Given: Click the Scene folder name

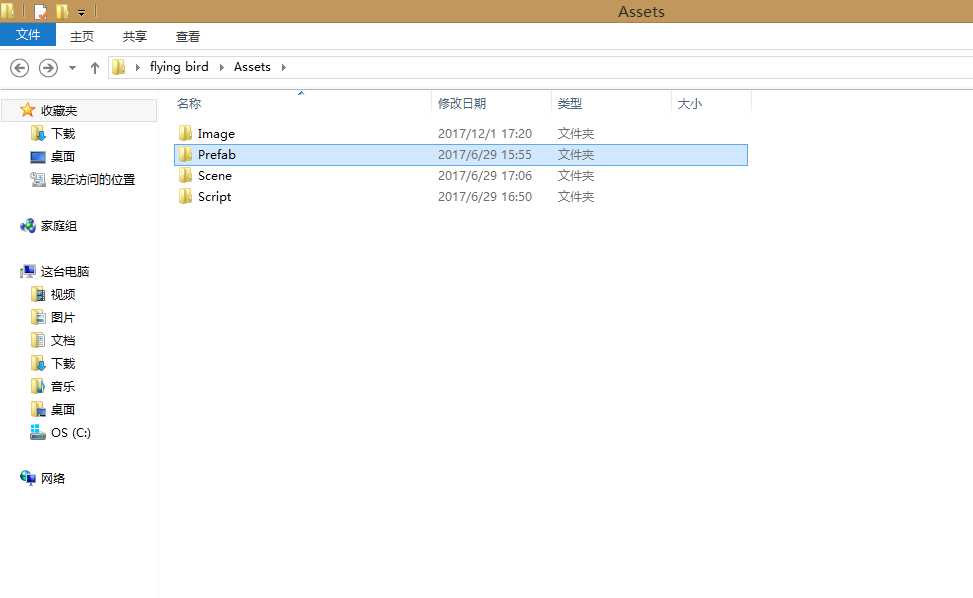Looking at the screenshot, I should [215, 176].
